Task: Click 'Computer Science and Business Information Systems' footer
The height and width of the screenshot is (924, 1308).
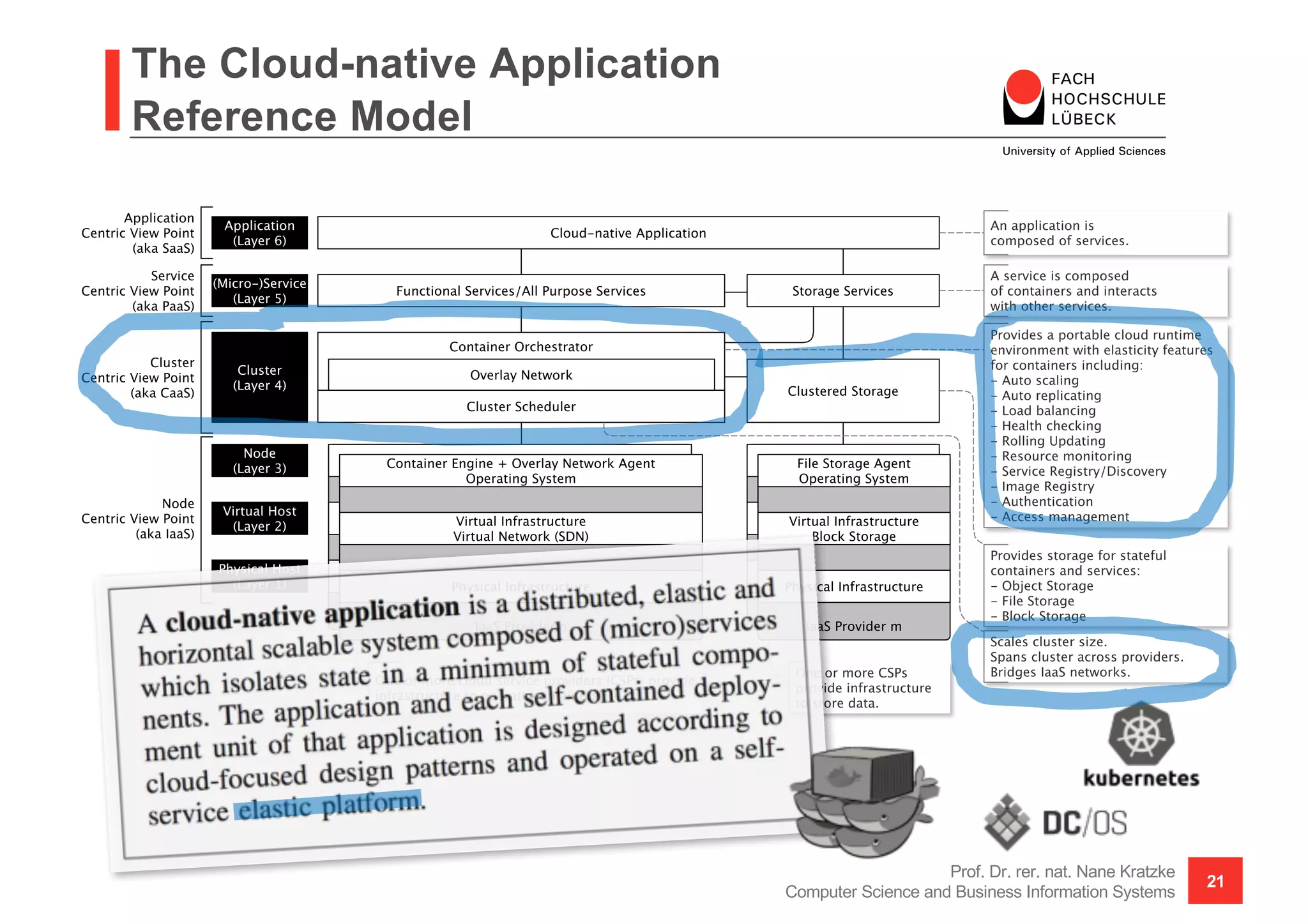Action: 980,892
